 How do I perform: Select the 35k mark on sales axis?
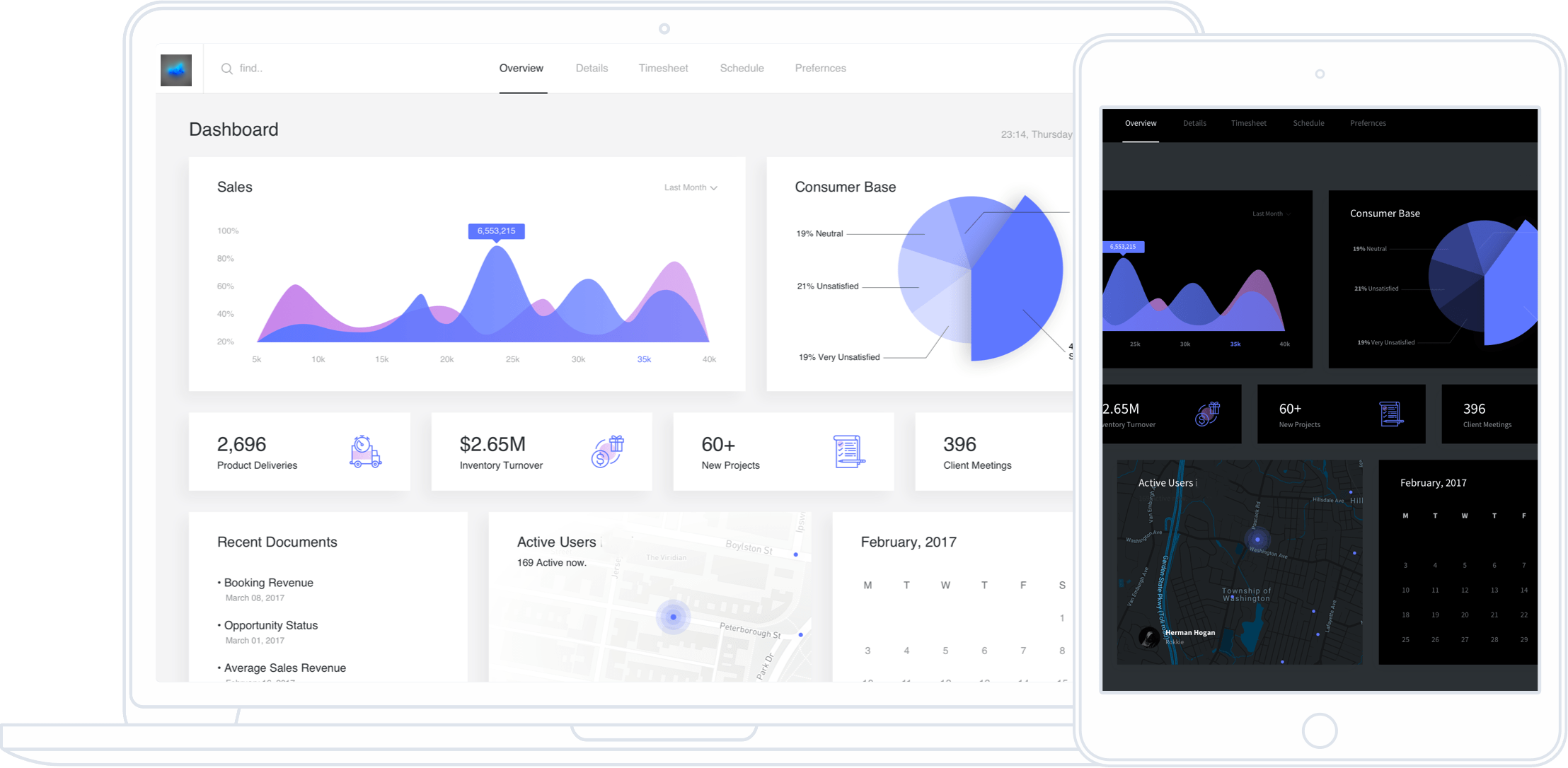coord(644,359)
